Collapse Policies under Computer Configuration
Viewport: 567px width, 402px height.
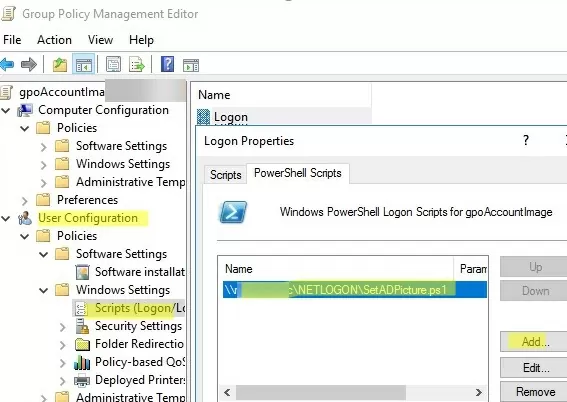coord(25,128)
